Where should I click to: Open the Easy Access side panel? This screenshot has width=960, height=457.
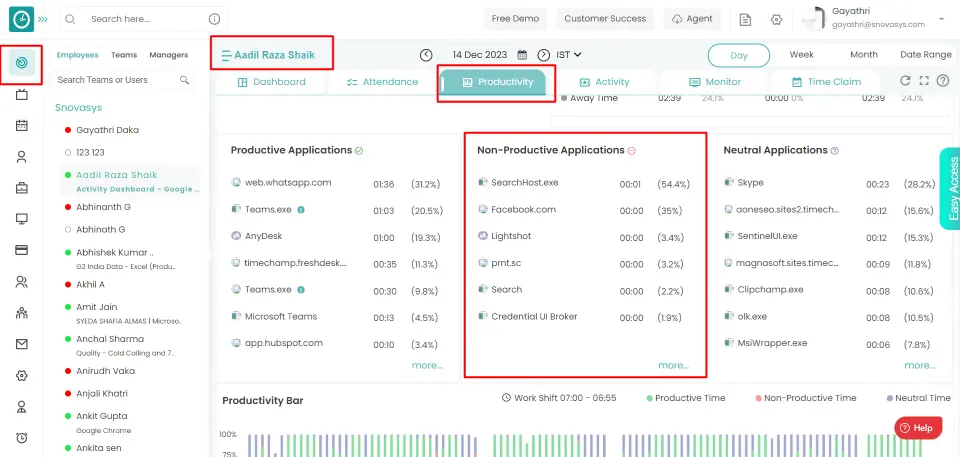point(951,189)
